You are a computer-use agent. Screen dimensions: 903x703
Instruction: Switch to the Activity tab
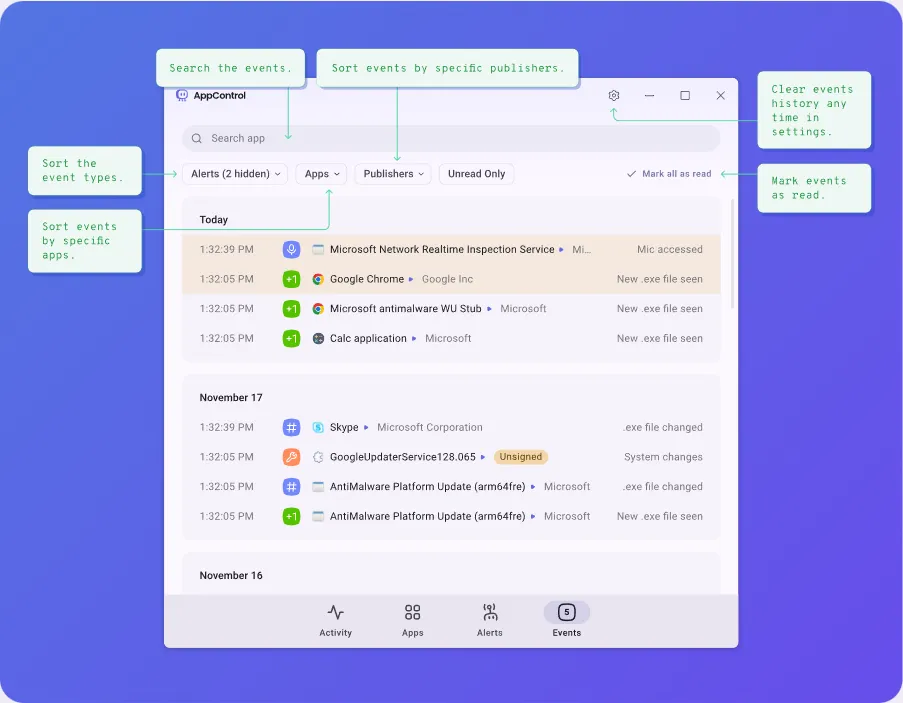click(335, 620)
